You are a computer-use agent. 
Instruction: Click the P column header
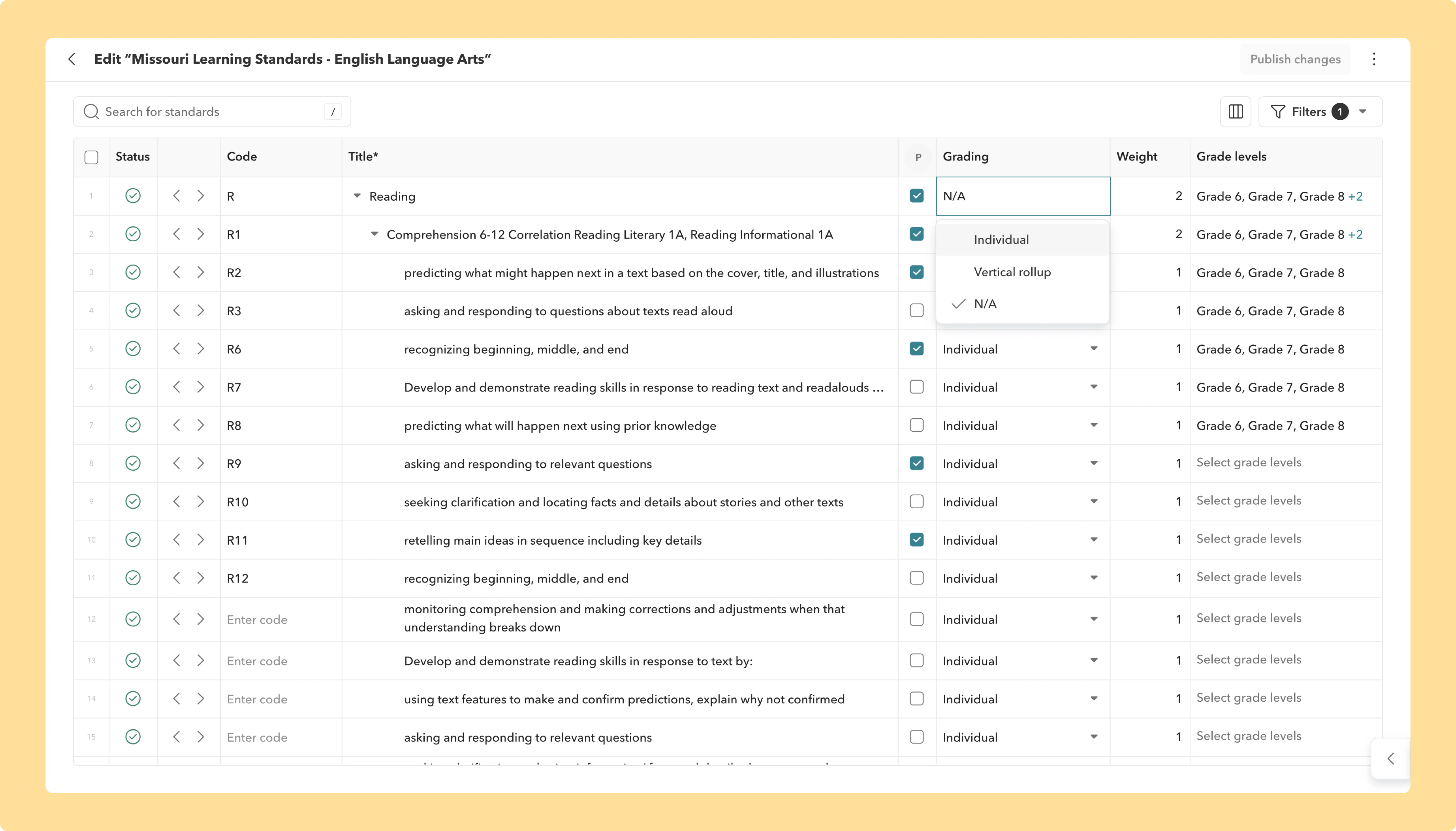pyautogui.click(x=918, y=158)
